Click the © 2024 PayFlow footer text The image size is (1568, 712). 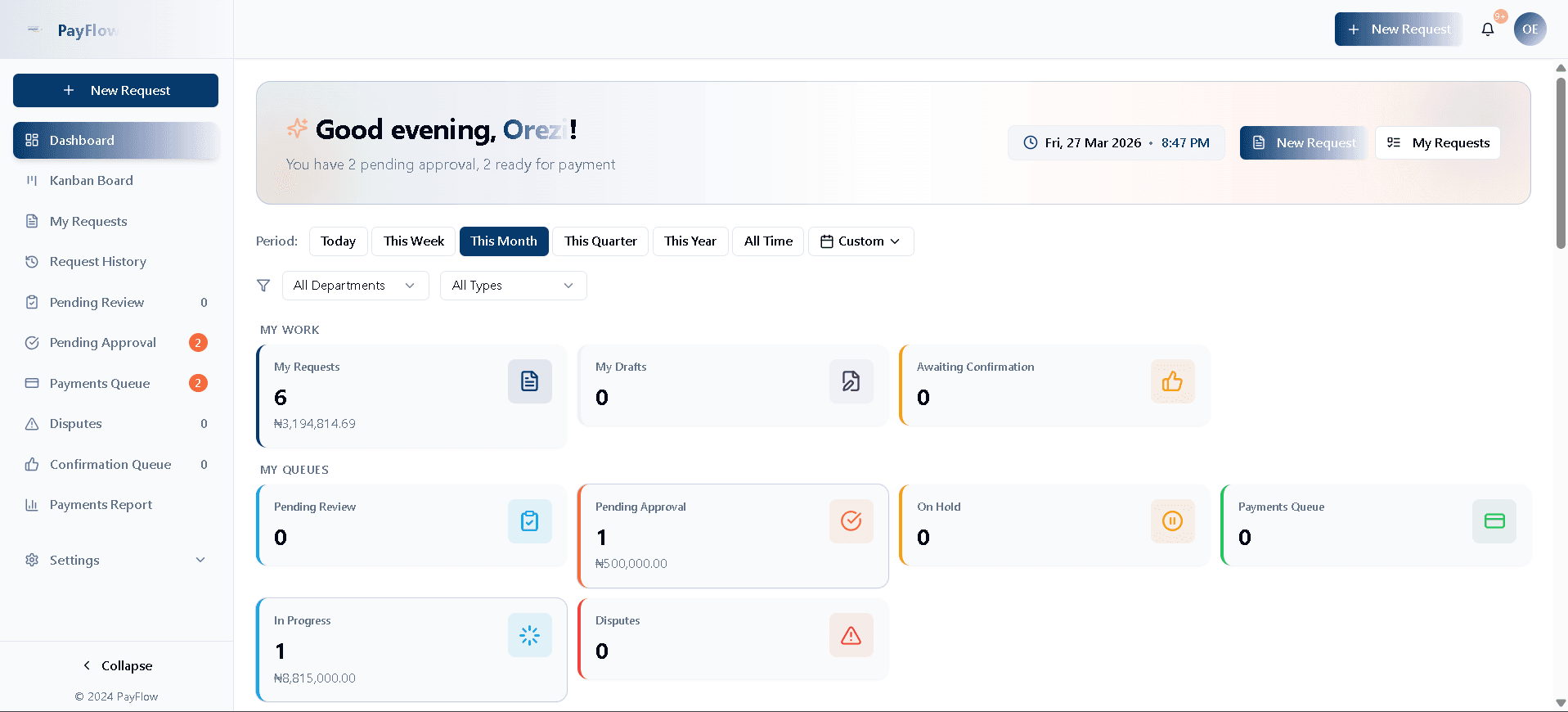click(116, 696)
